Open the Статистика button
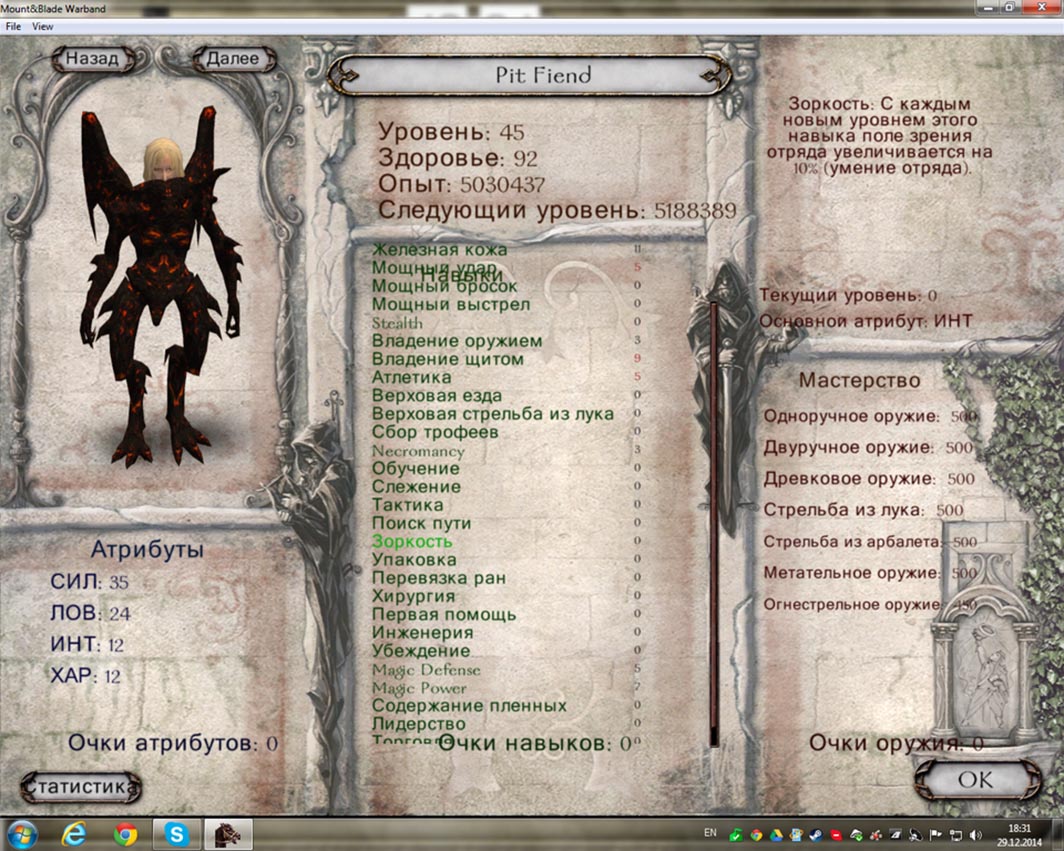Viewport: 1064px width, 851px height. click(x=80, y=787)
